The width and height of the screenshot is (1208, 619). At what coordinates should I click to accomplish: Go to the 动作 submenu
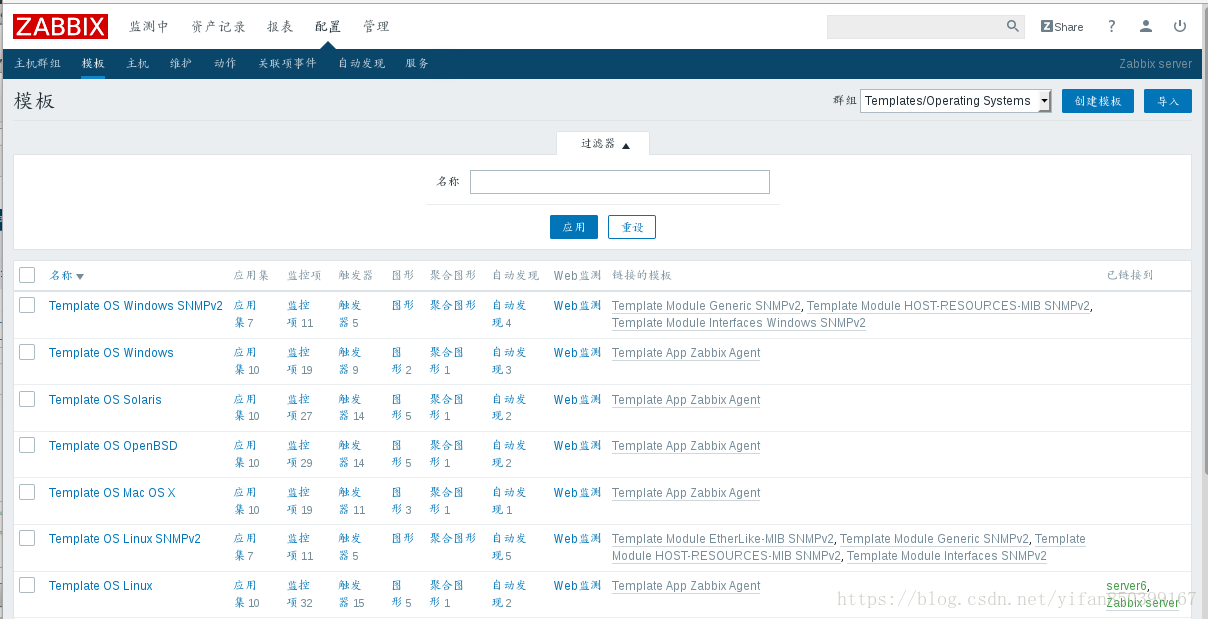click(225, 63)
